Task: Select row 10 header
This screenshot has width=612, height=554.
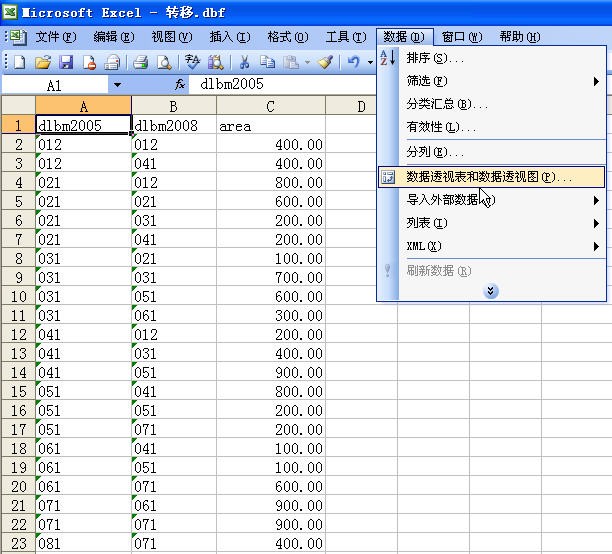Action: click(x=17, y=297)
